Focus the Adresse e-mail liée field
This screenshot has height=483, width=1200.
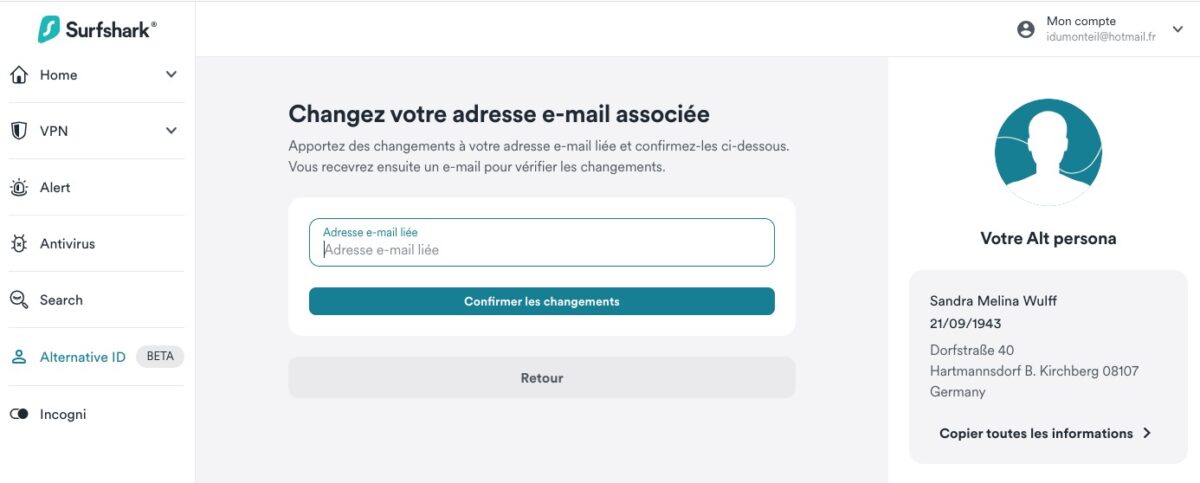pyautogui.click(x=542, y=242)
